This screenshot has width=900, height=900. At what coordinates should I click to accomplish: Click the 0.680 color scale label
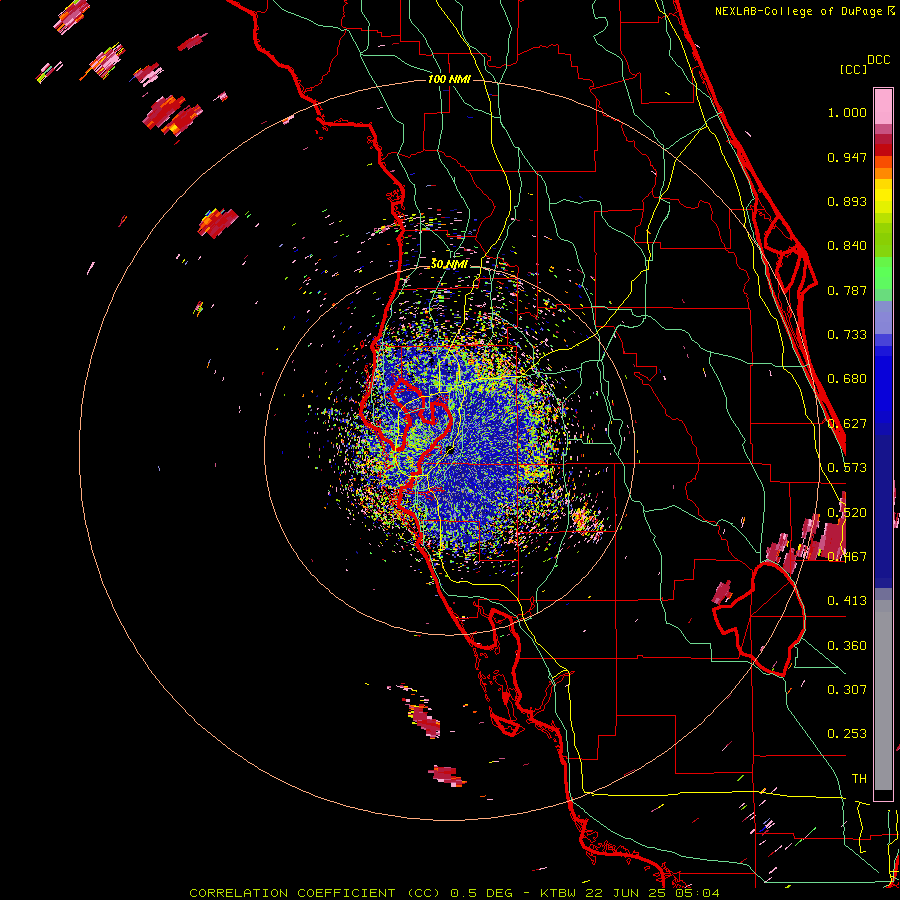pyautogui.click(x=847, y=379)
